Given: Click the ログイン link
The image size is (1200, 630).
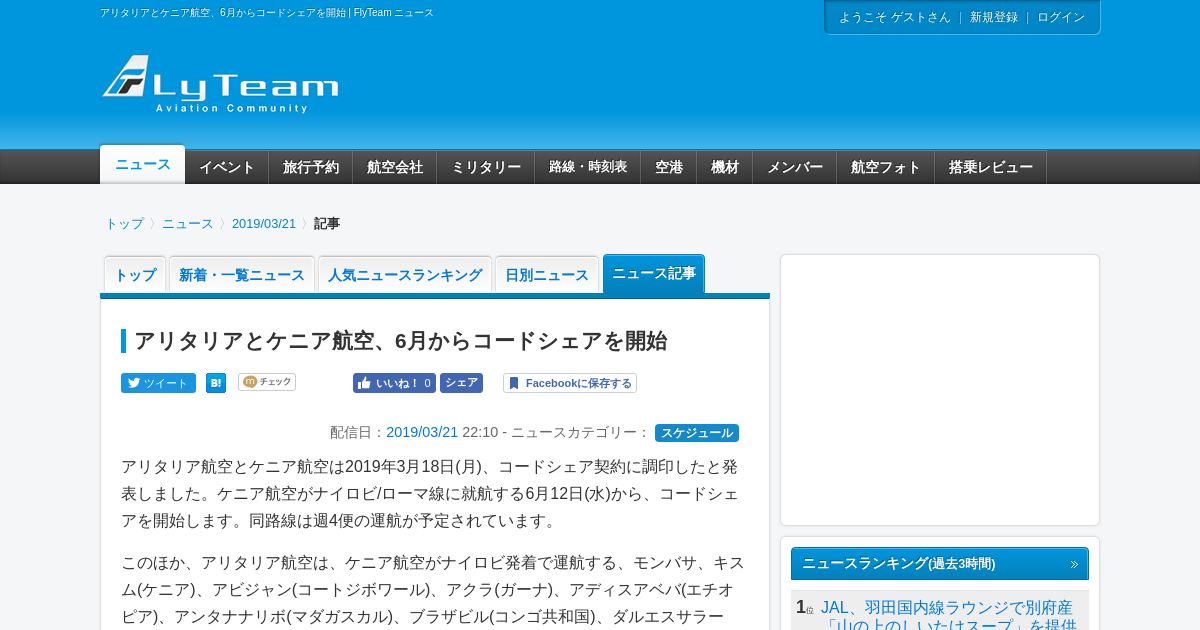Looking at the screenshot, I should click(x=1061, y=17).
